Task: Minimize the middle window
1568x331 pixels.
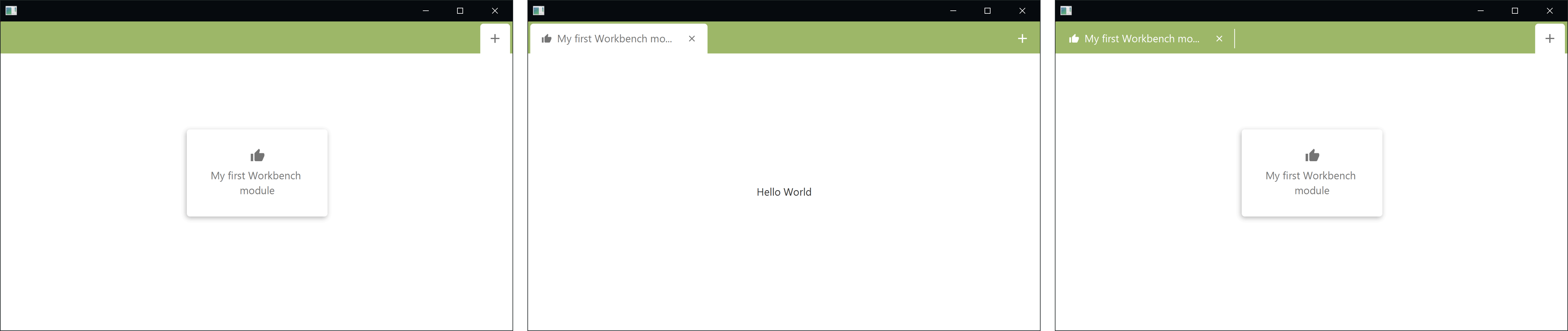Action: tap(953, 11)
